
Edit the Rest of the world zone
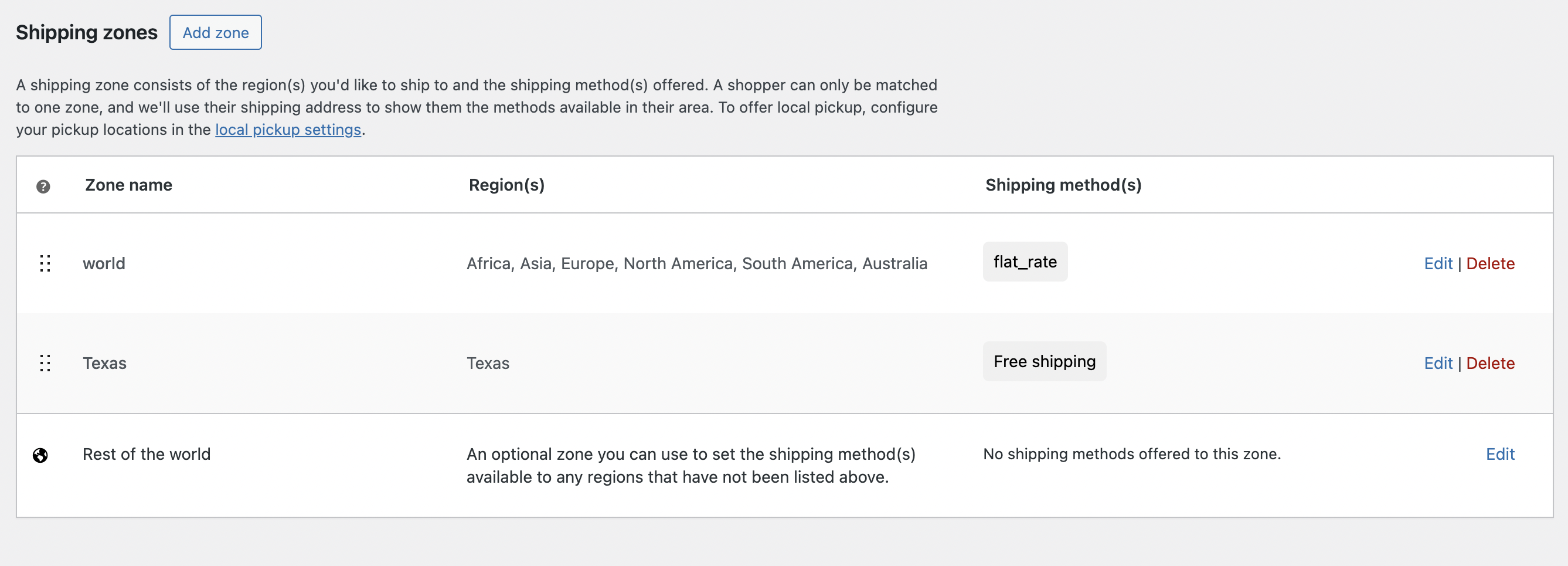click(x=1500, y=454)
